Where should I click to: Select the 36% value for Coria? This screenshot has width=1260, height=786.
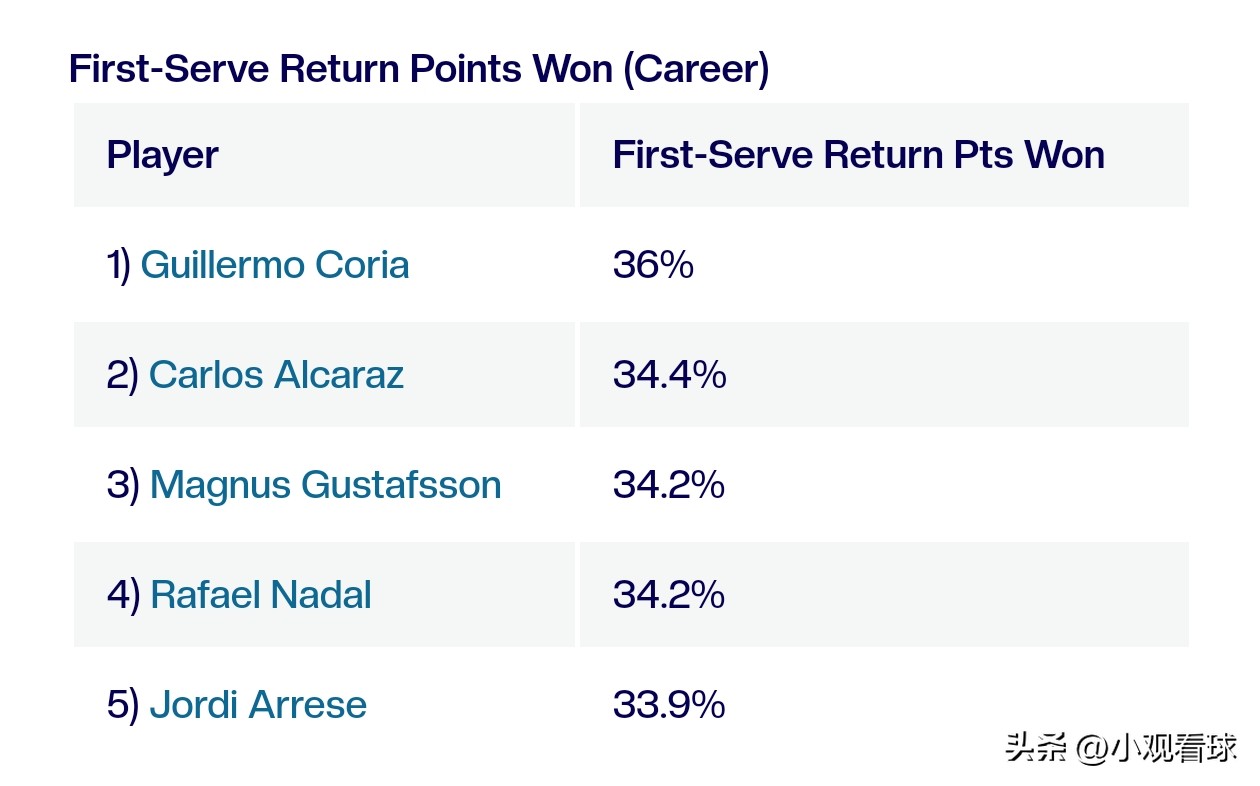coord(653,265)
